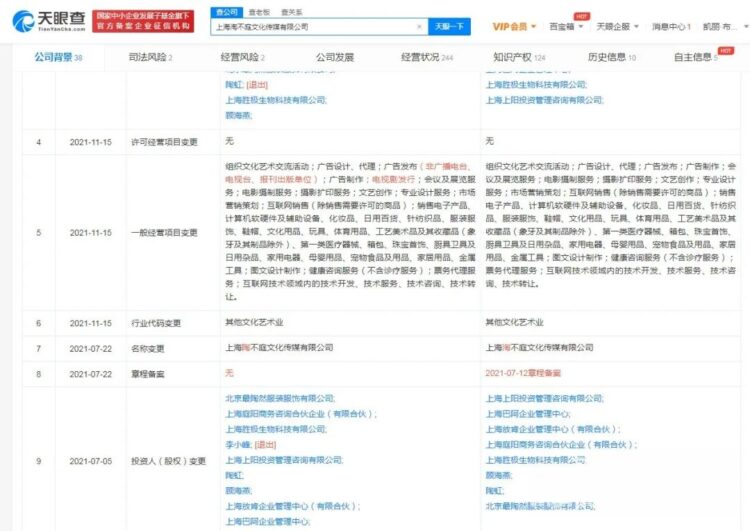Switch to the 自主信息 tab
Screen dimensions: 750x531
tap(696, 57)
